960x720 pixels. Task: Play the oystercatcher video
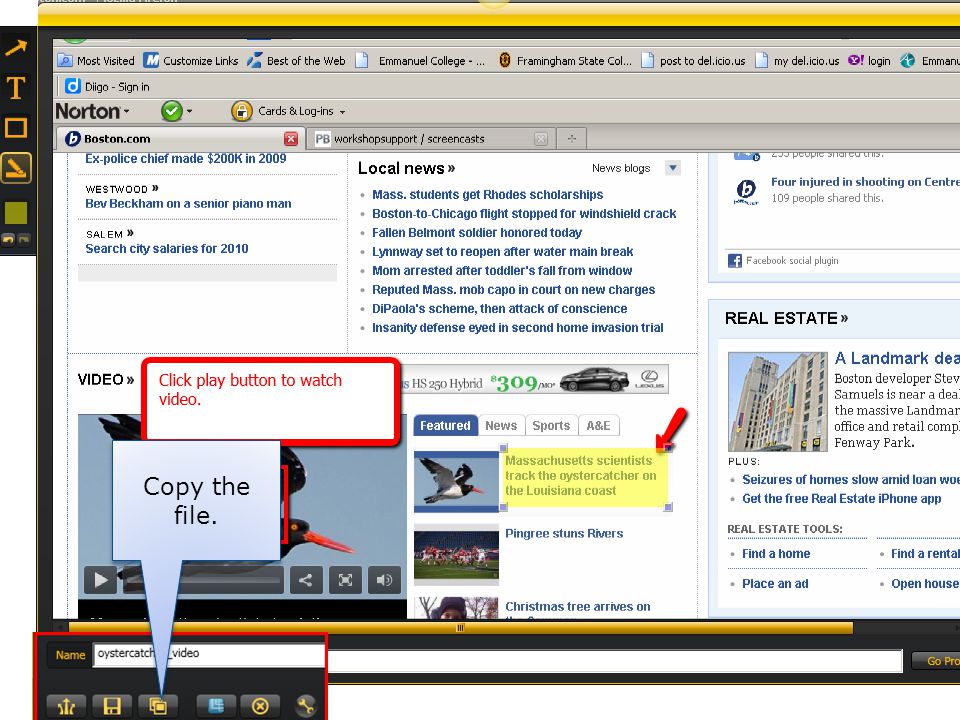tap(100, 580)
